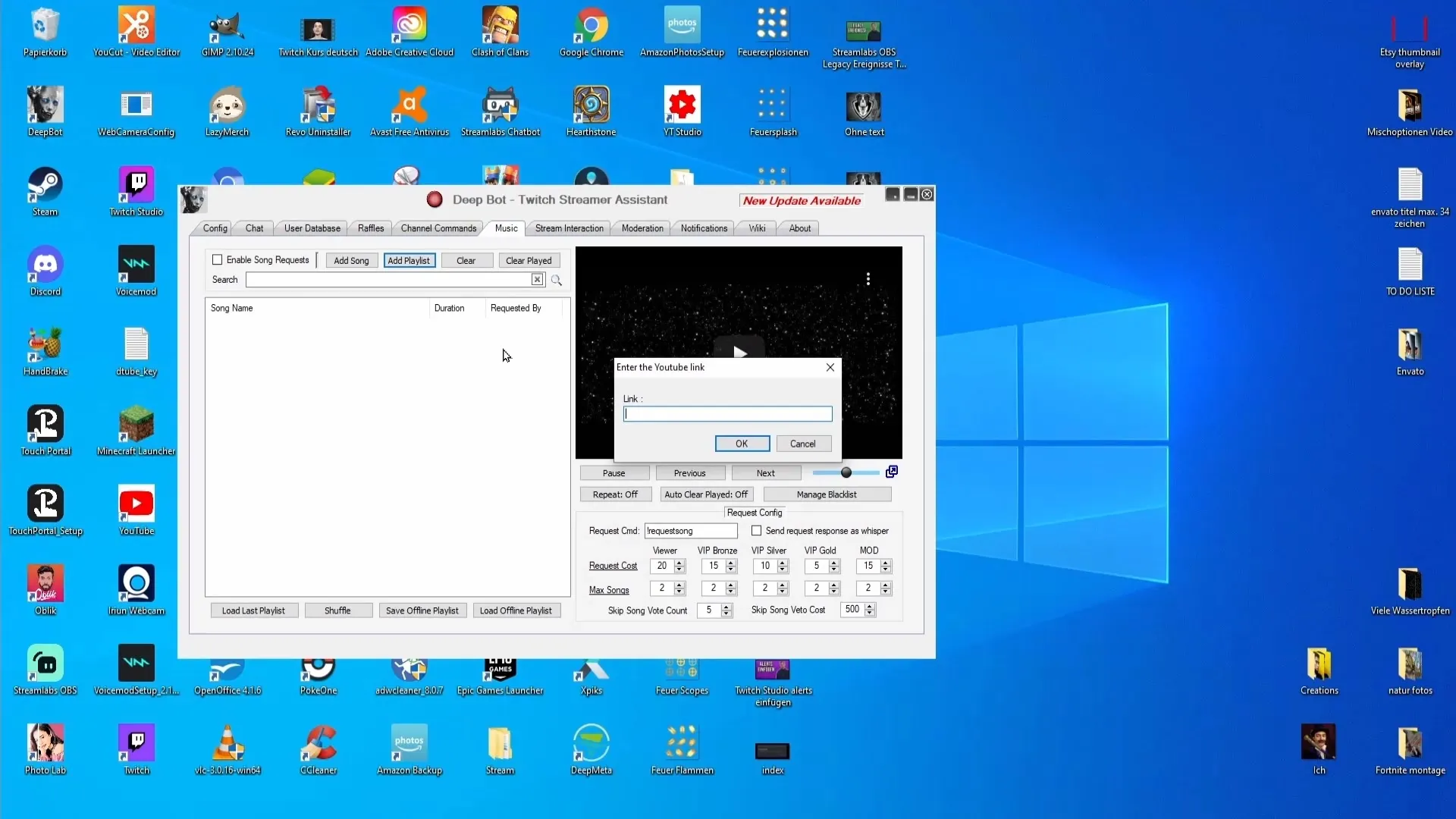Adjust the music volume slider
This screenshot has width=1456, height=819.
pyautogui.click(x=846, y=472)
